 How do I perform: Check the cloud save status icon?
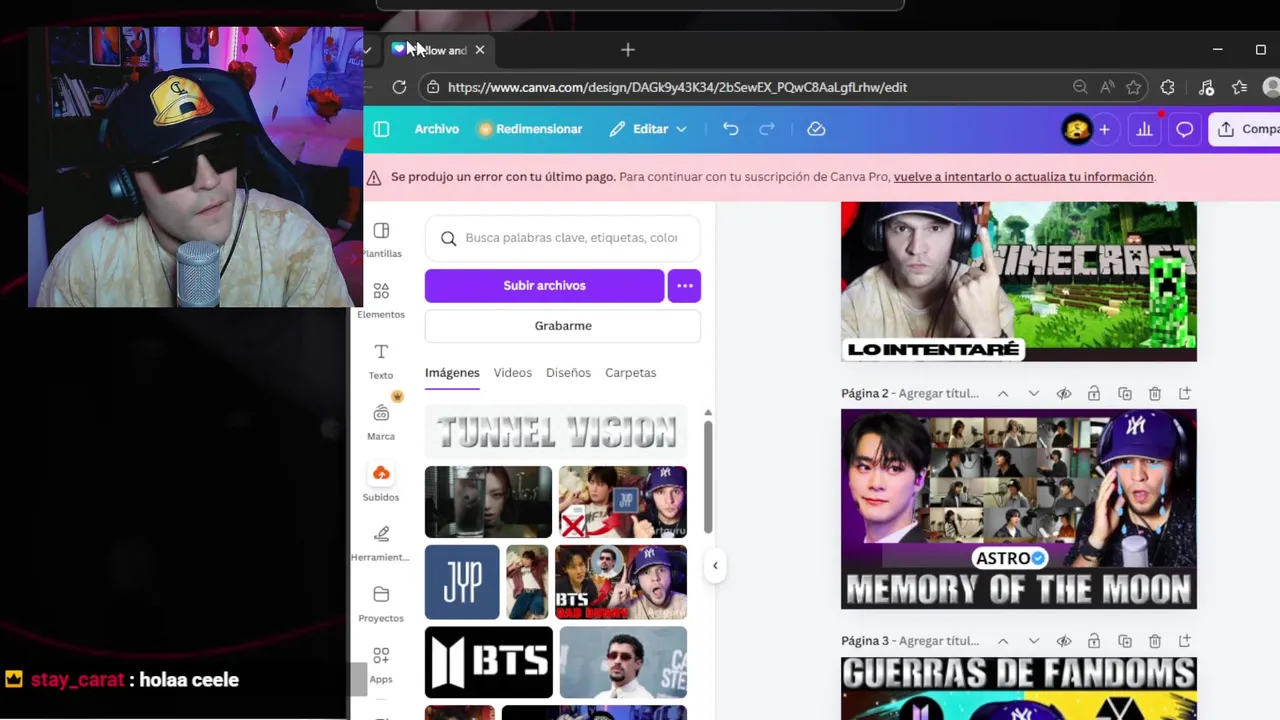[x=816, y=129]
